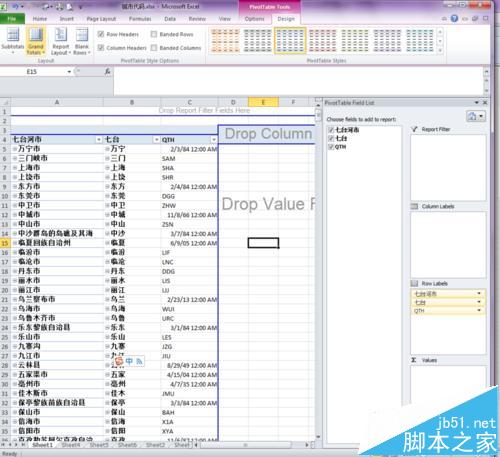Click the insert function fx icon
Image resolution: width=500 pixels, height=457 pixels.
(107, 72)
